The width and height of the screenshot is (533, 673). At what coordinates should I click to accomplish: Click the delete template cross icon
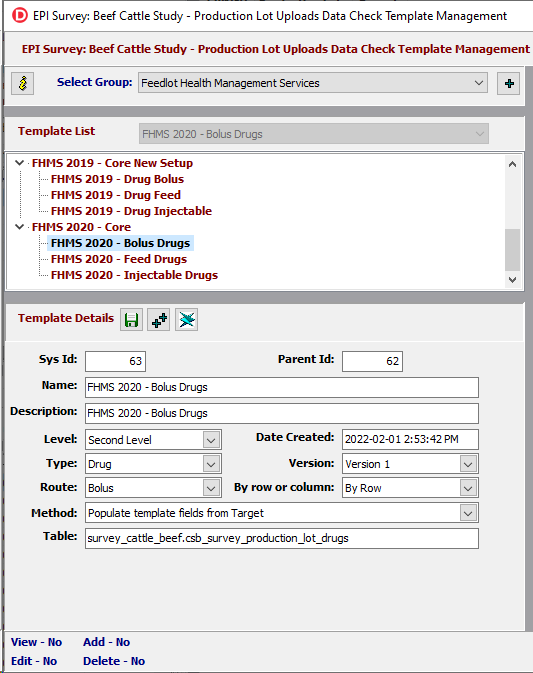click(187, 320)
